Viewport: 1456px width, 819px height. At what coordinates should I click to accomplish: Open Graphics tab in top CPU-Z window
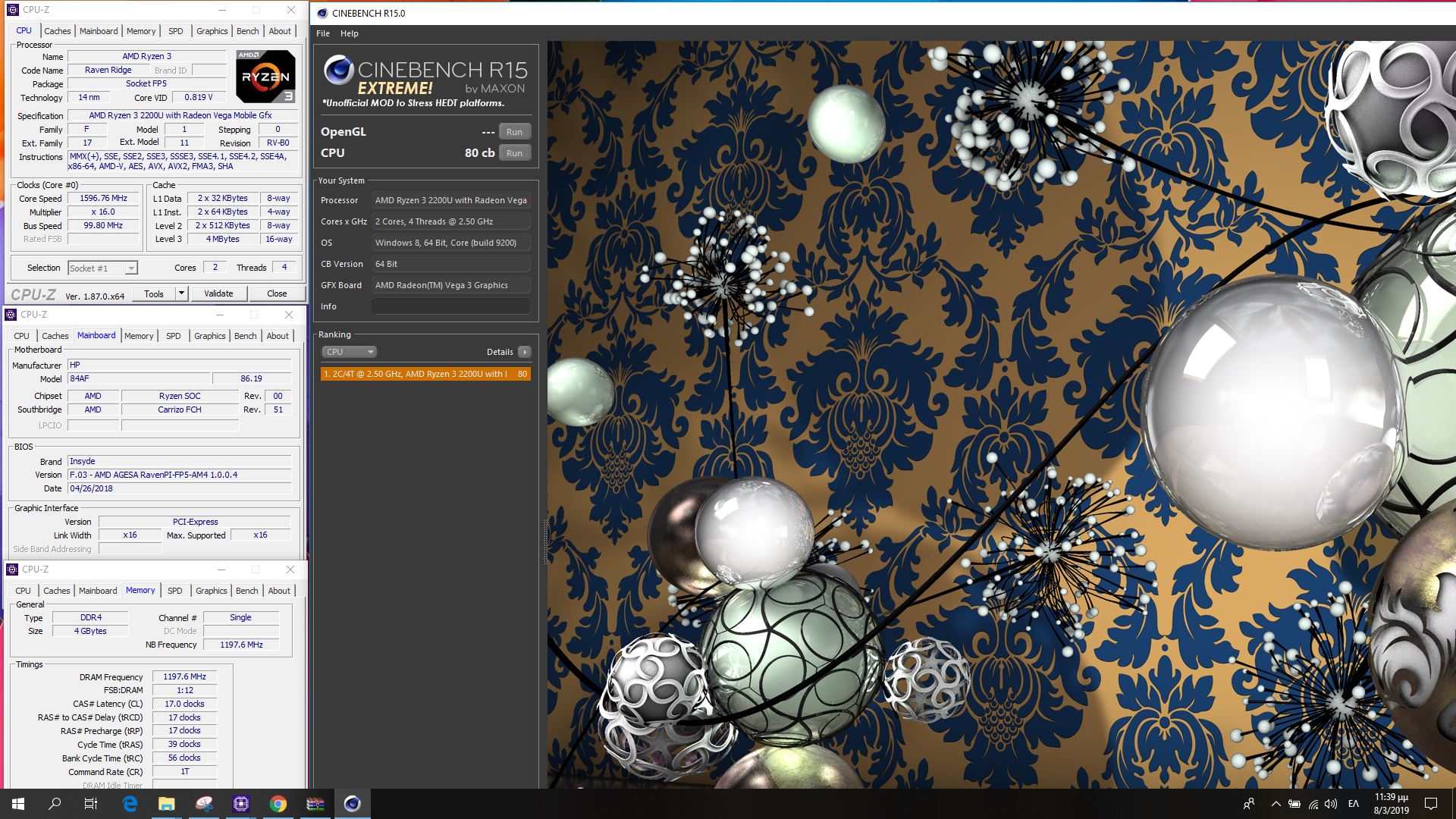pos(212,31)
